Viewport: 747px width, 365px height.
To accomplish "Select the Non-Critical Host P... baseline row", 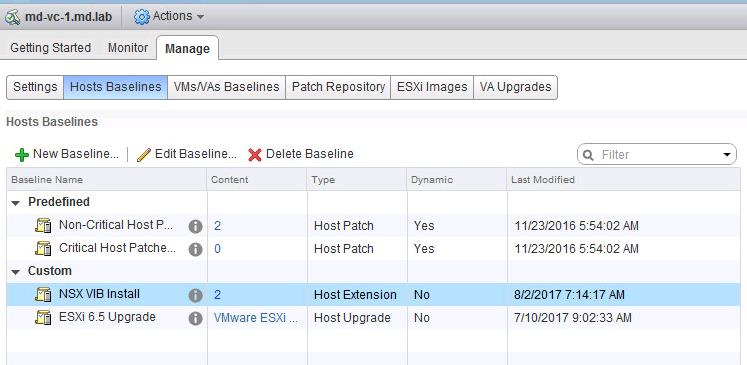I will click(374, 226).
